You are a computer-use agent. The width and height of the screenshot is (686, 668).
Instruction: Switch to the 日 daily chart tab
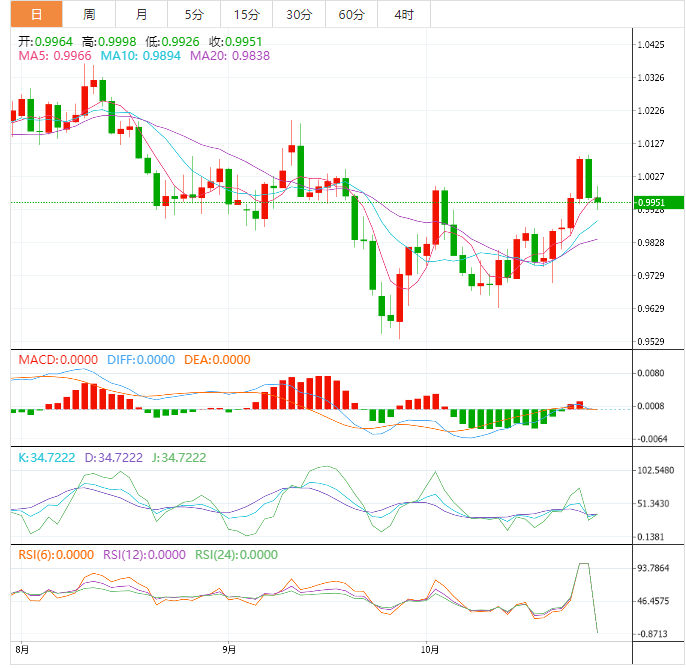point(36,14)
